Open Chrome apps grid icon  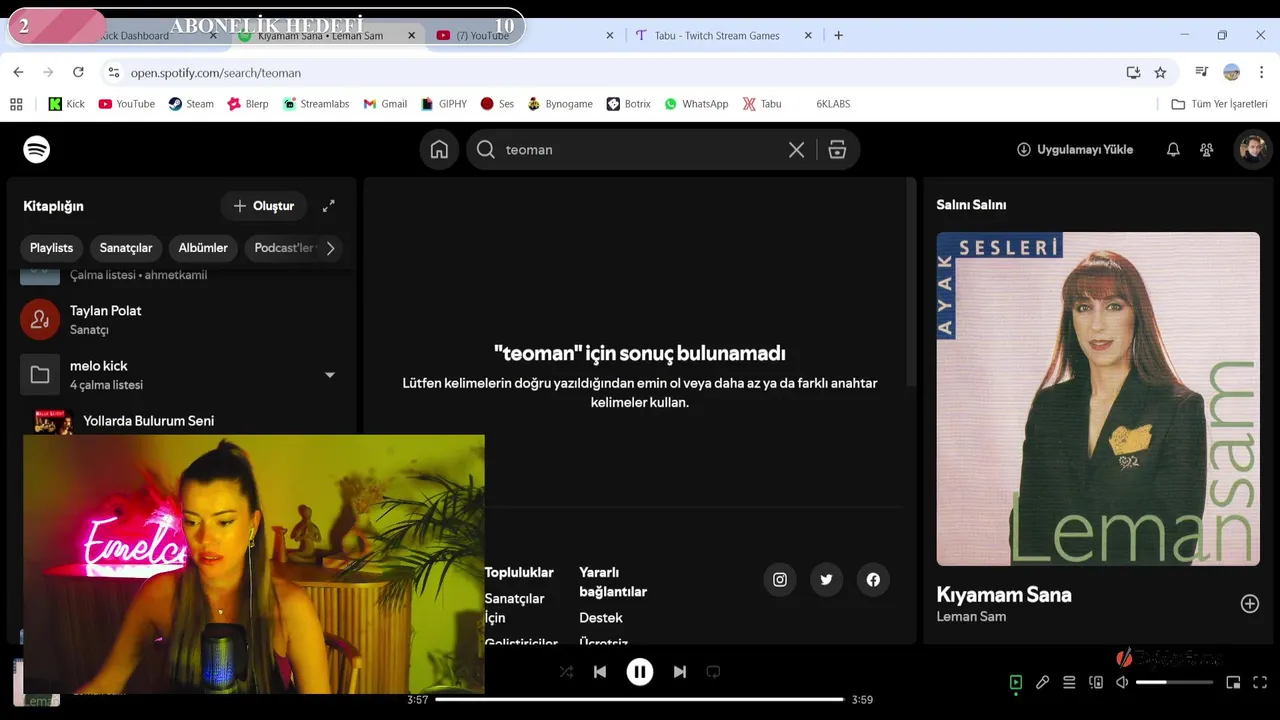click(x=16, y=104)
